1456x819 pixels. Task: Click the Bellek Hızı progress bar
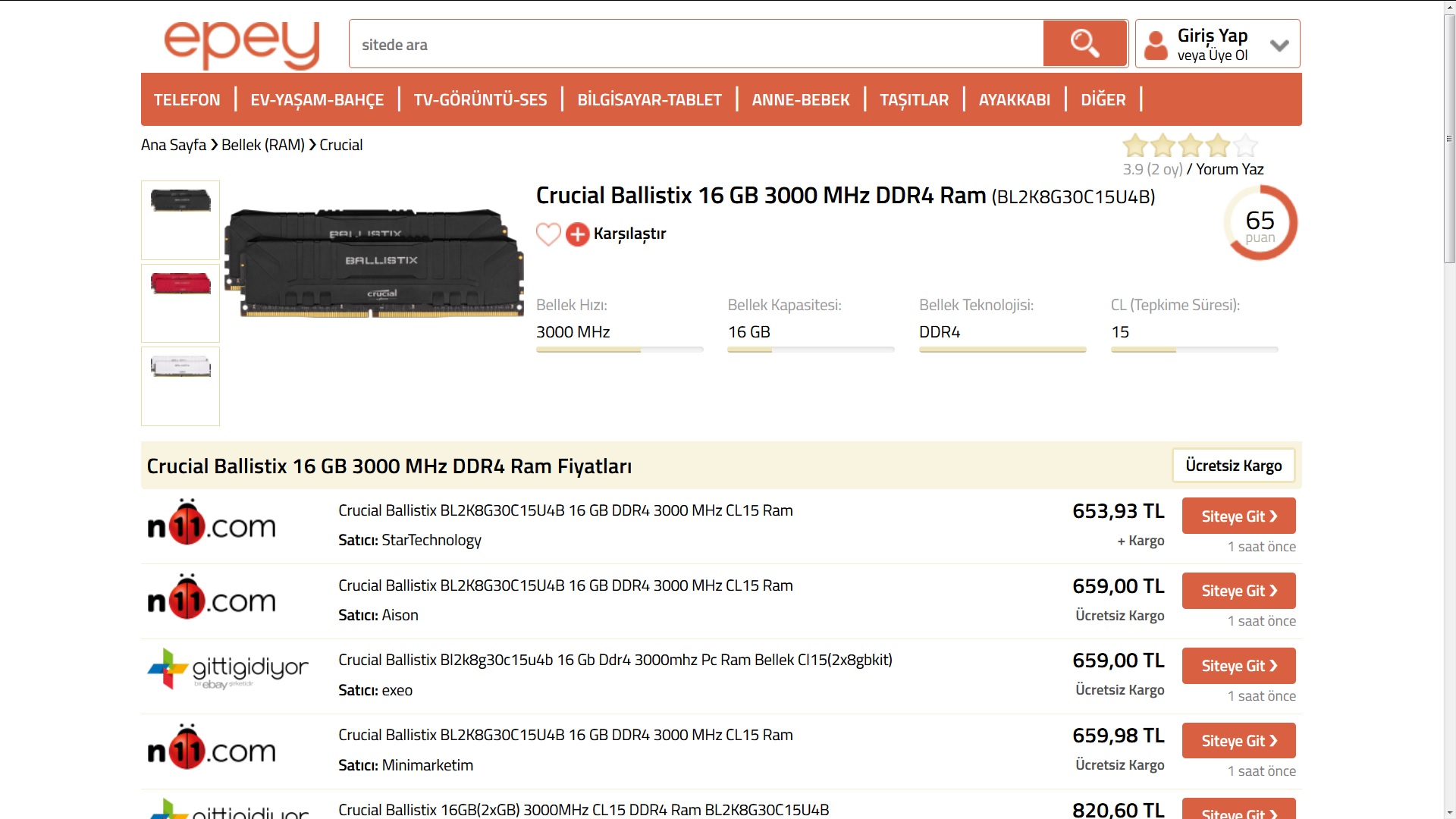point(620,350)
